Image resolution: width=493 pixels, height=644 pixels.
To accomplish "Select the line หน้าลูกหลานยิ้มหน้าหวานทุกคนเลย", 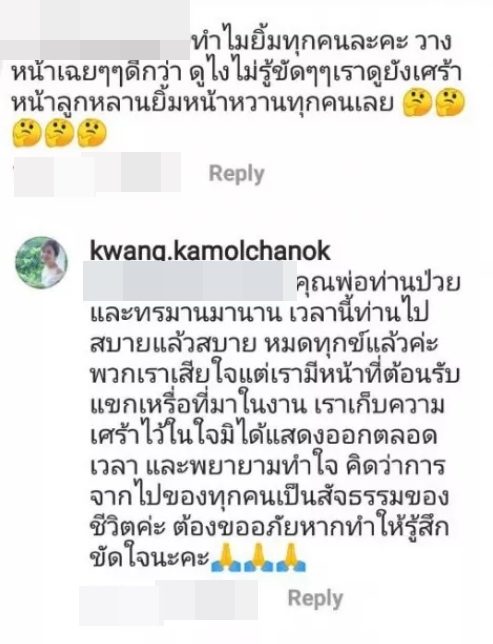I will click(203, 105).
